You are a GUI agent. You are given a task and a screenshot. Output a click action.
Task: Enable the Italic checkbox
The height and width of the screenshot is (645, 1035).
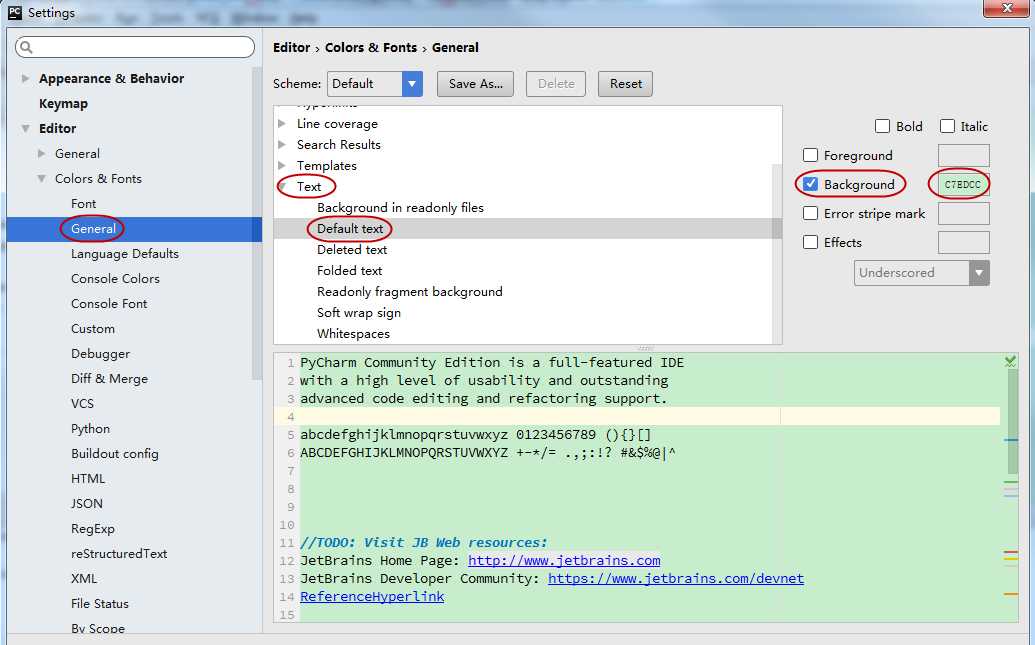[x=947, y=126]
